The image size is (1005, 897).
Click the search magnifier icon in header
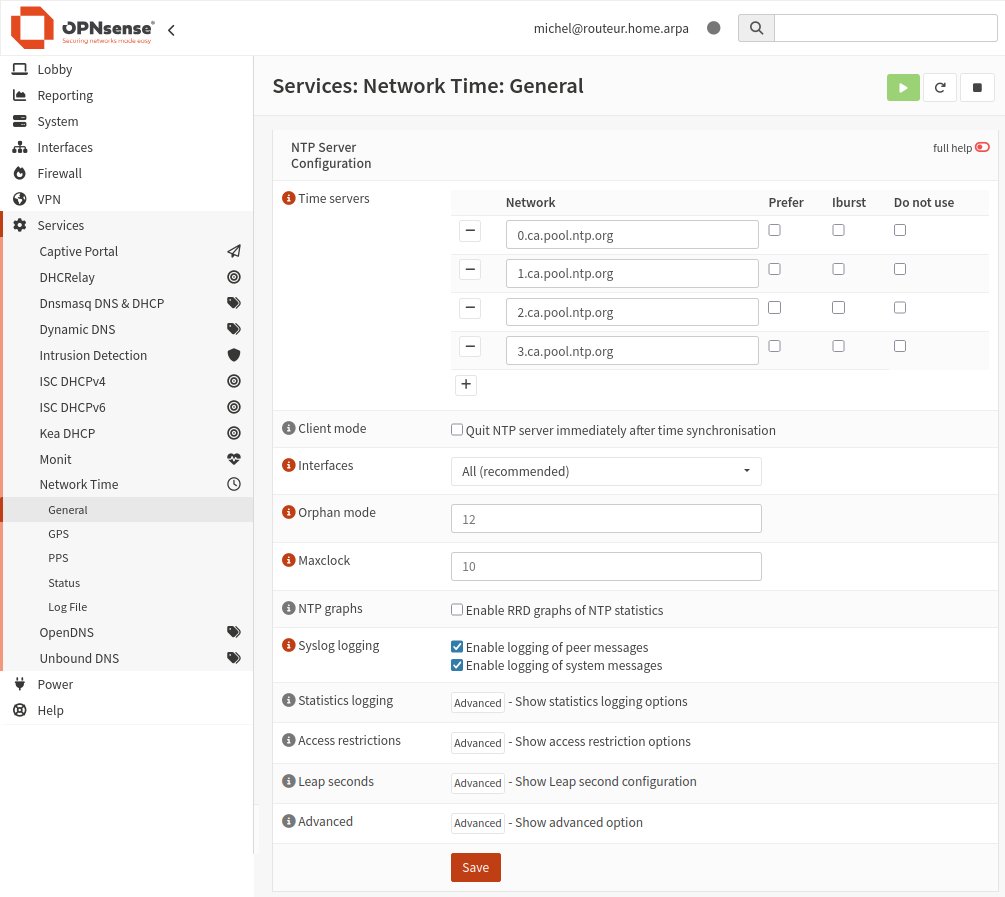[756, 28]
